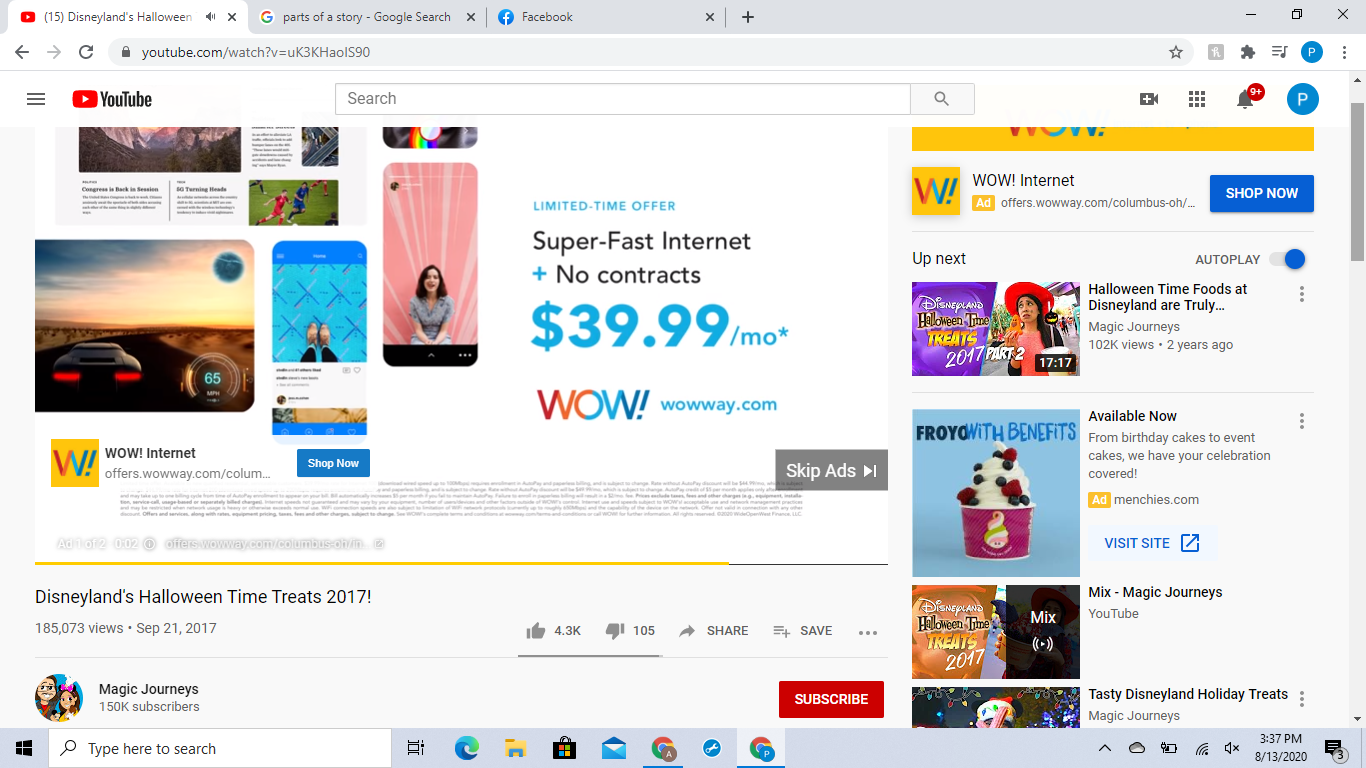Image resolution: width=1366 pixels, height=768 pixels.
Task: Click the search magnifier button
Action: (x=941, y=99)
